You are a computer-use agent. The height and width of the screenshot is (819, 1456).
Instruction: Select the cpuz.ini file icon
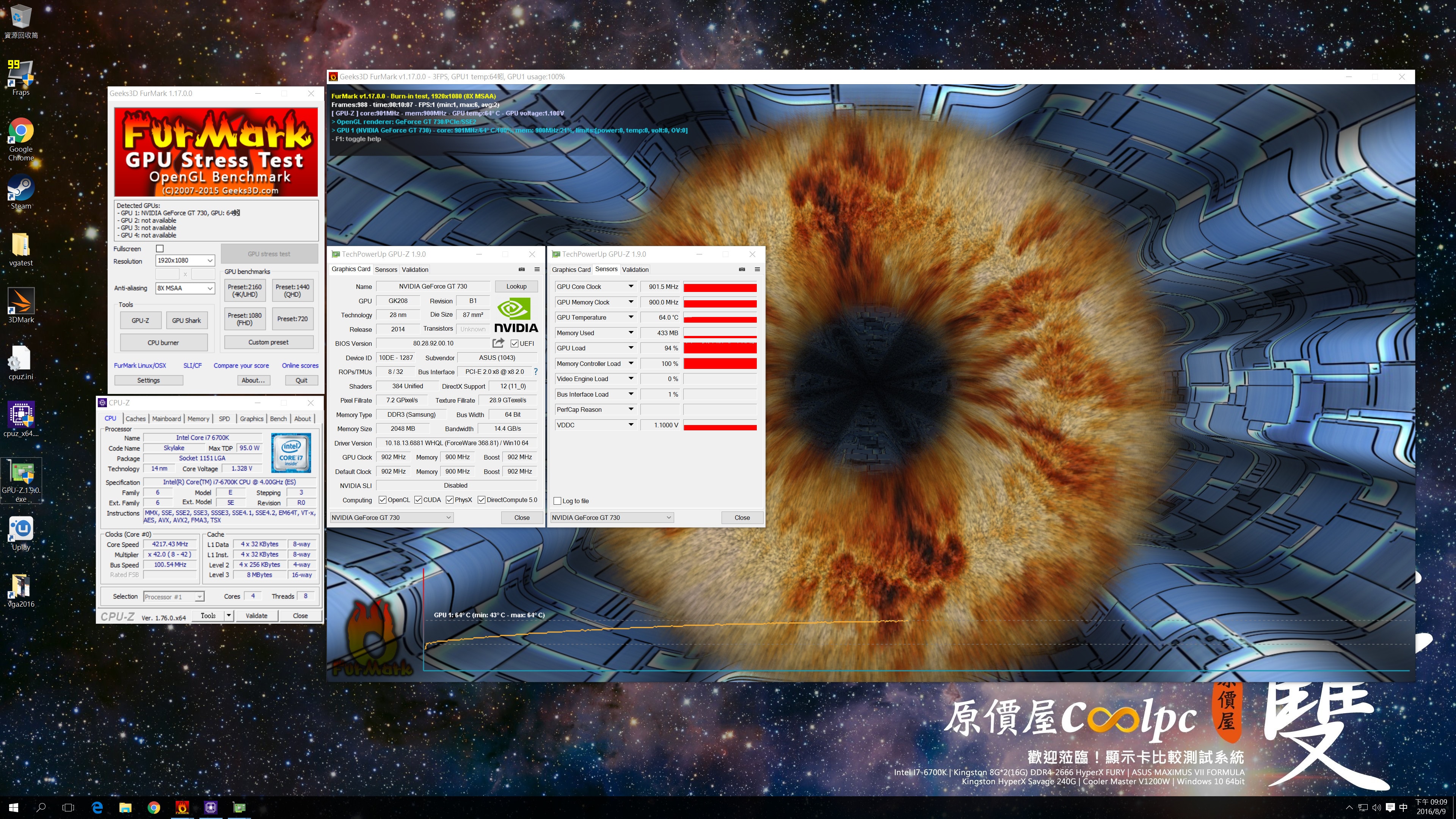21,363
